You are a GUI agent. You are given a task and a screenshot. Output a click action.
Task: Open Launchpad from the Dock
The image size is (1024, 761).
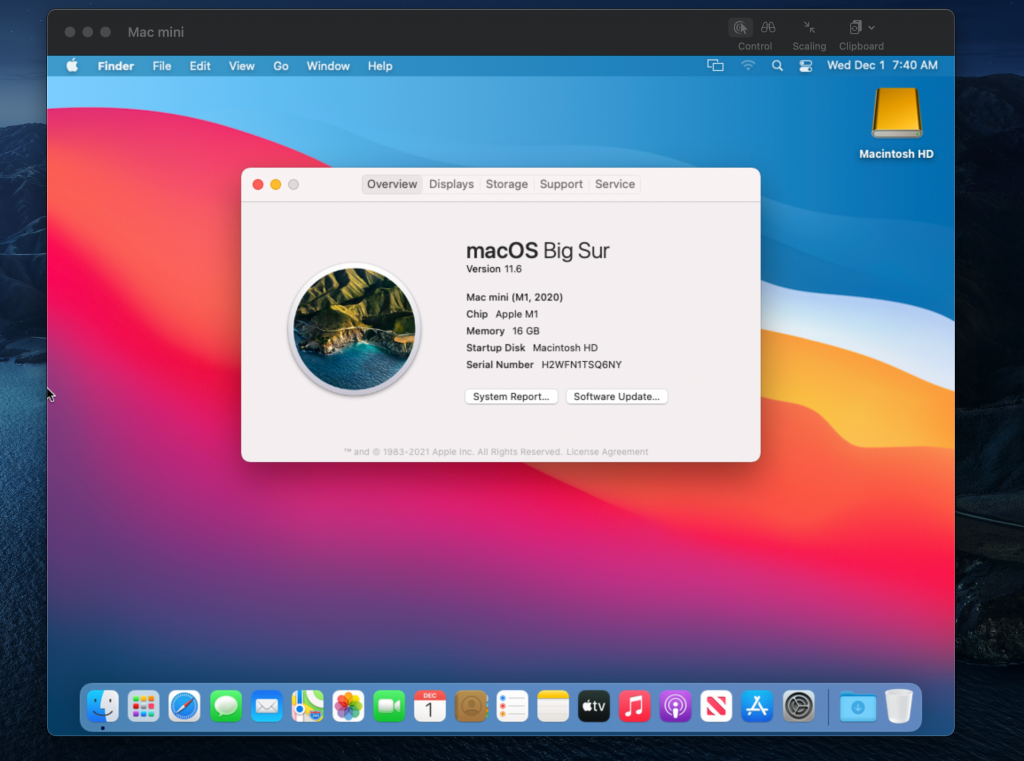(144, 706)
